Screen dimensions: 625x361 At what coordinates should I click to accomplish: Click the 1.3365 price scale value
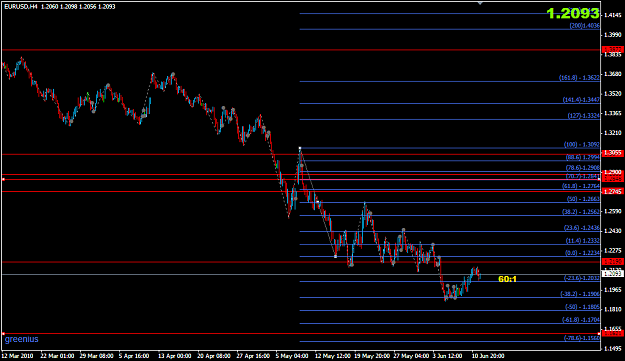(612, 113)
